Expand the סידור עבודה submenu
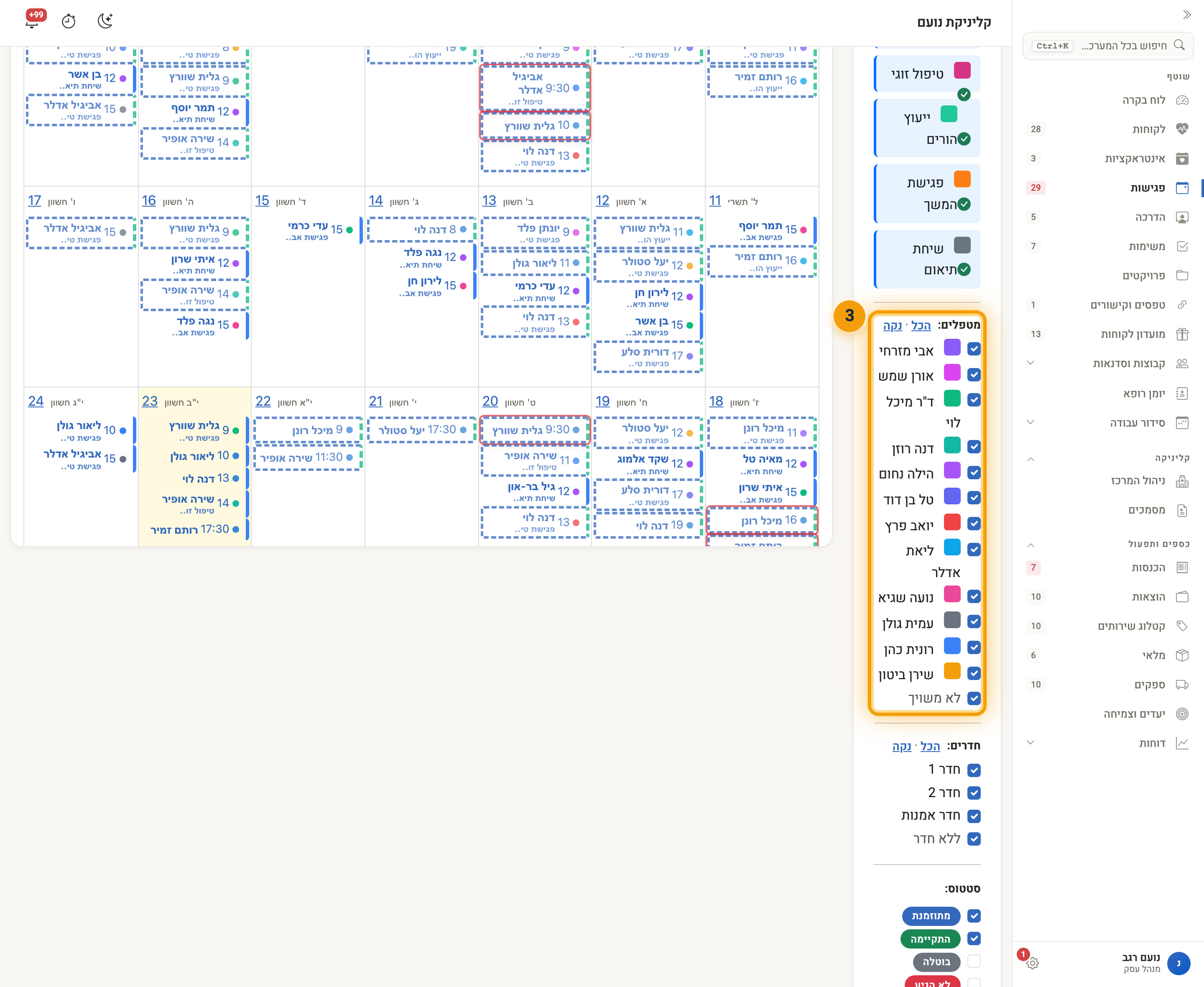Viewport: 1204px width, 987px height. pos(1031,422)
